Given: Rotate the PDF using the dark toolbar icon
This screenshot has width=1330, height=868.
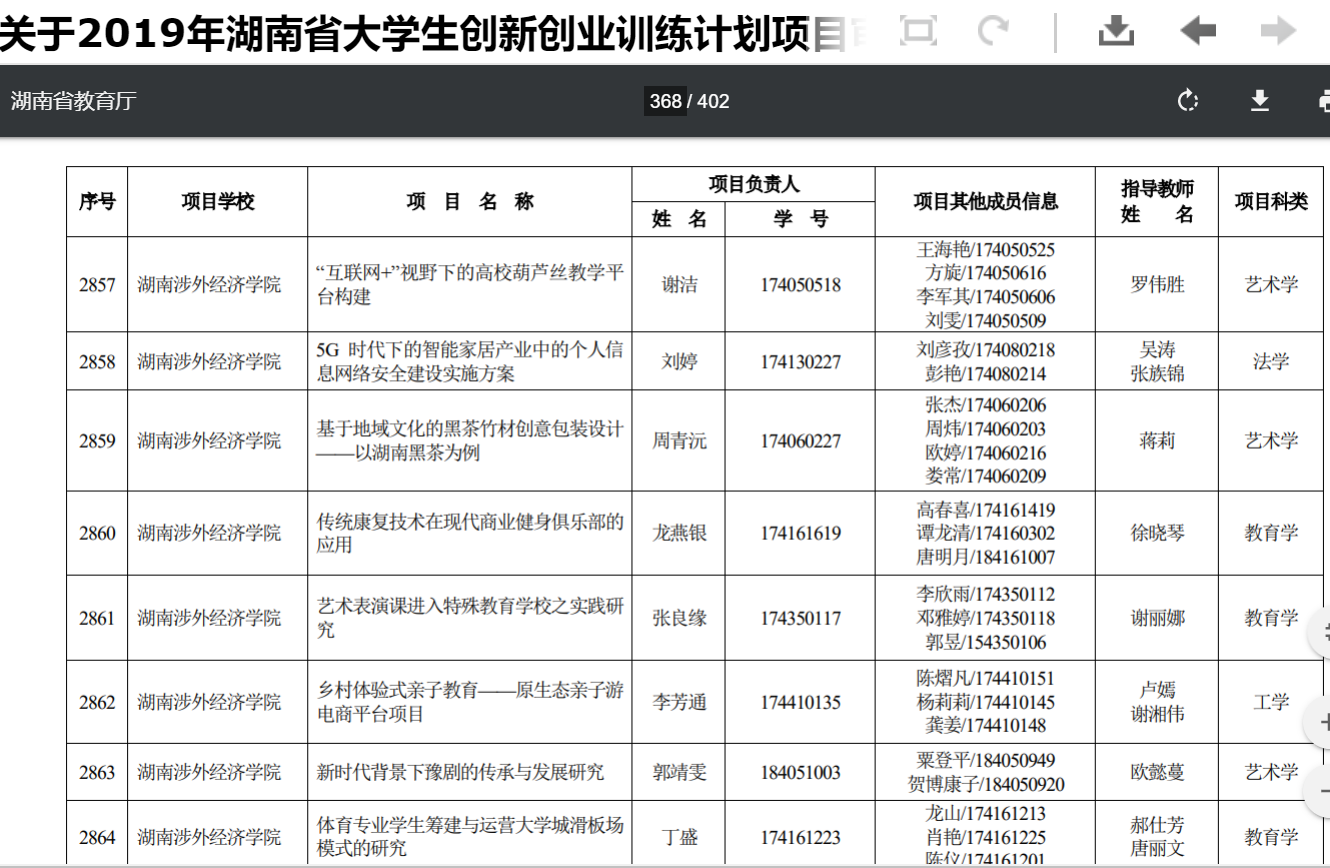Looking at the screenshot, I should coord(1188,100).
